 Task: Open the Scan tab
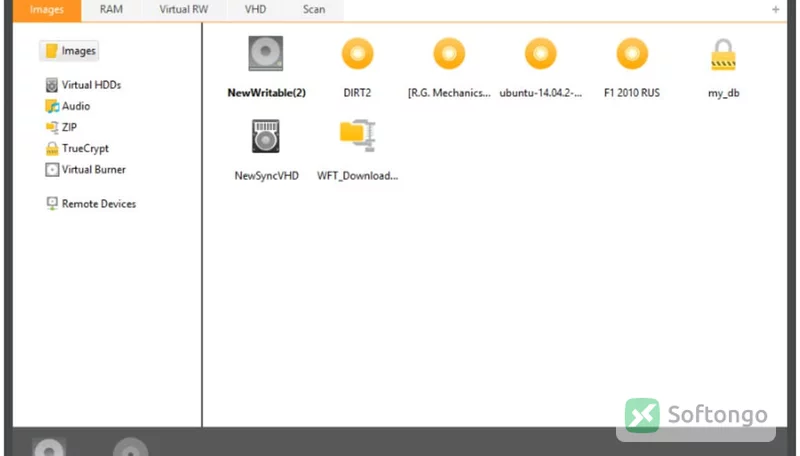tap(314, 10)
